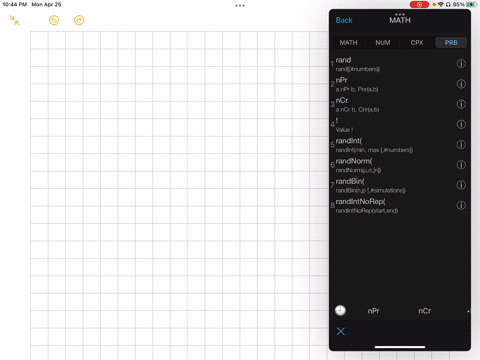
Task: Tap the history clock icon
Action: pos(340,311)
